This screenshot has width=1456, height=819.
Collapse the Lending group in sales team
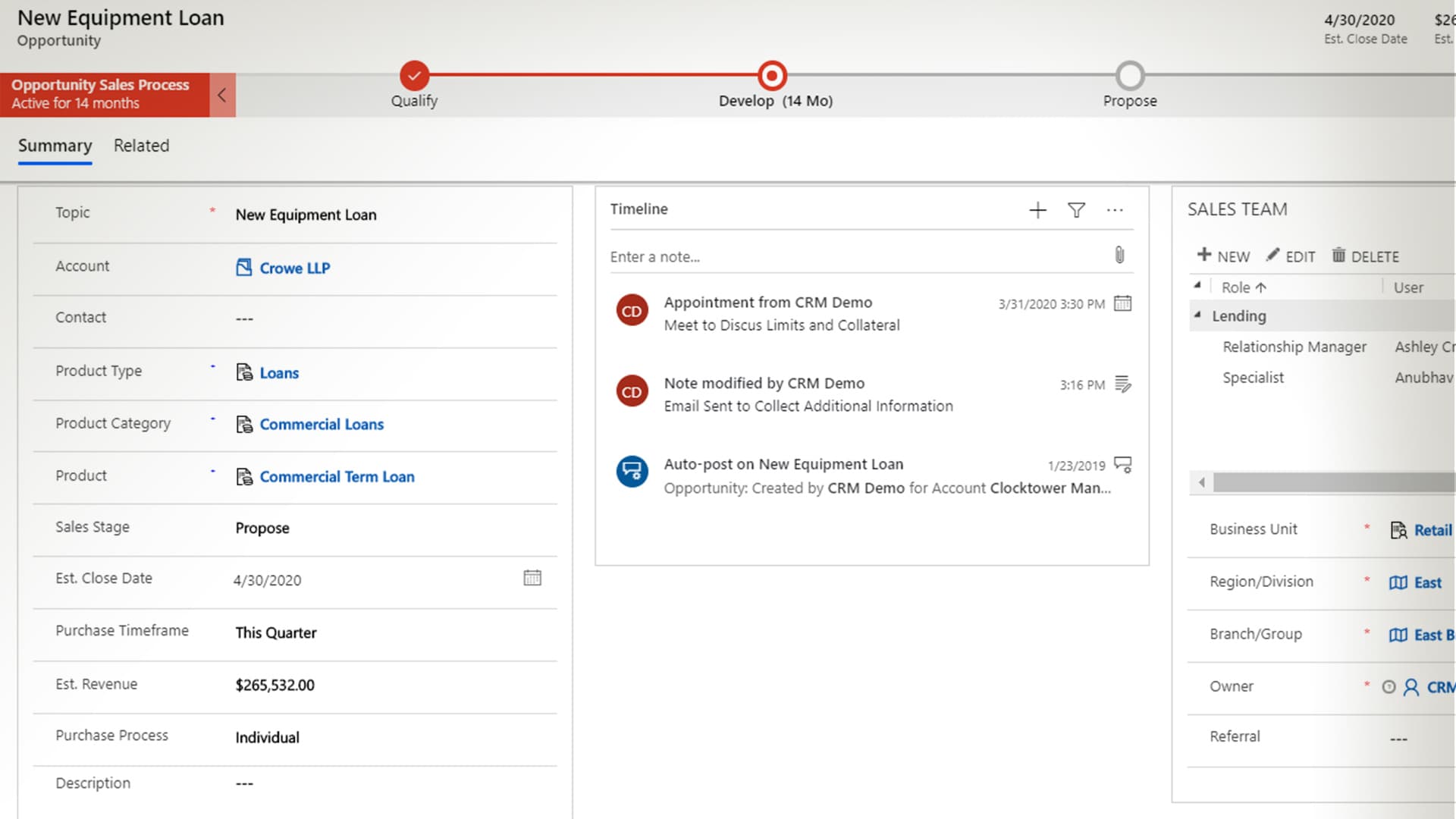[1197, 315]
